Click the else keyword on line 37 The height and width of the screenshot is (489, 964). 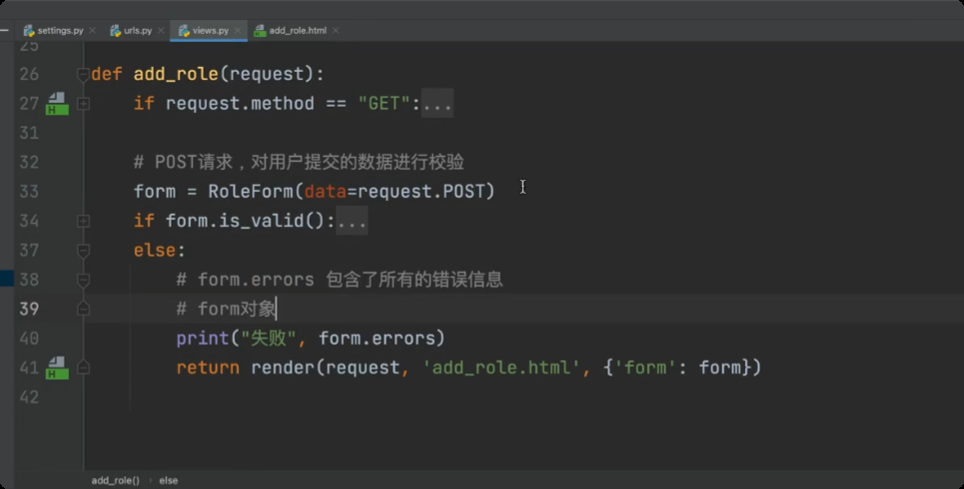coord(155,250)
